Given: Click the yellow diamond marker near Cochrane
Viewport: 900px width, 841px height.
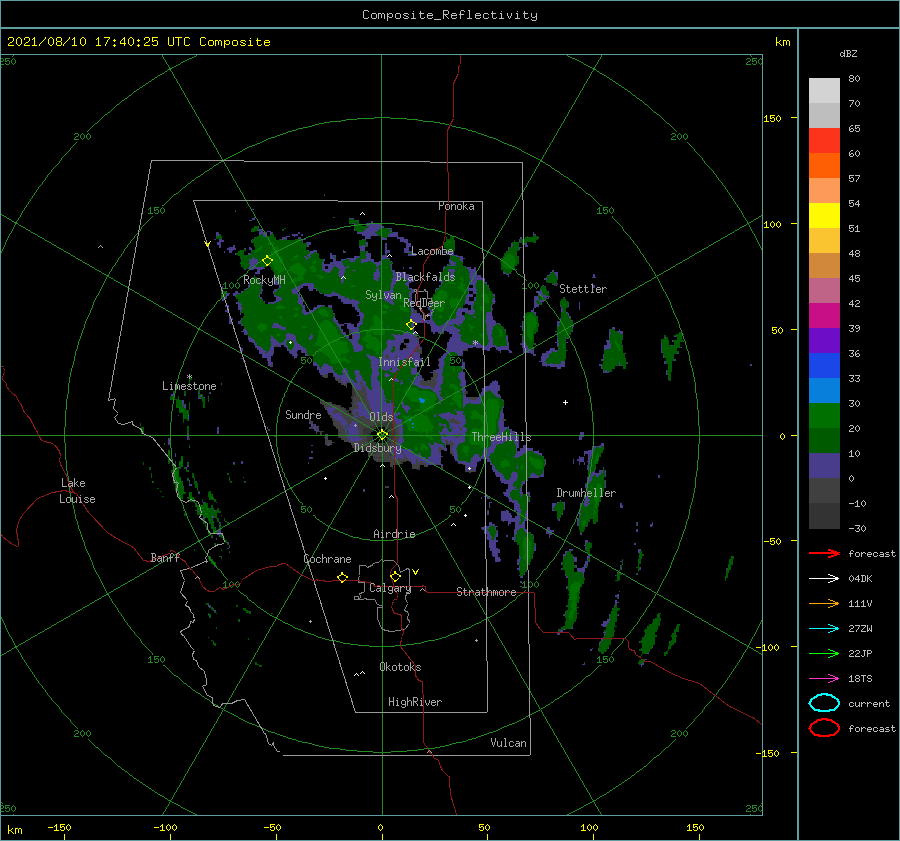Looking at the screenshot, I should pyautogui.click(x=342, y=577).
